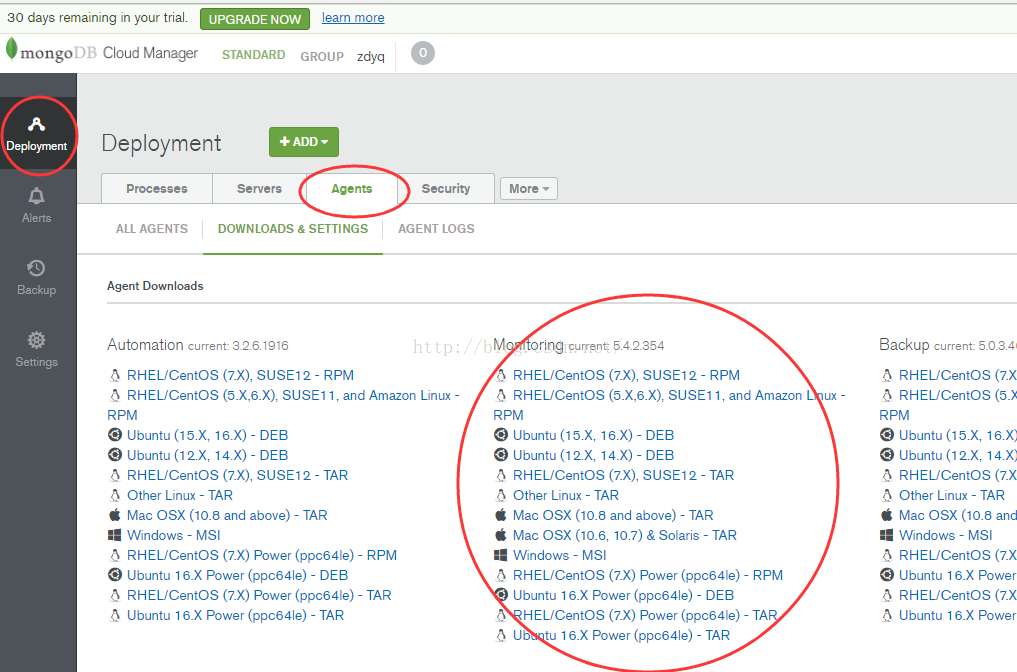Download Automation Ubuntu (15.X, 16.X) - DEB

(208, 435)
